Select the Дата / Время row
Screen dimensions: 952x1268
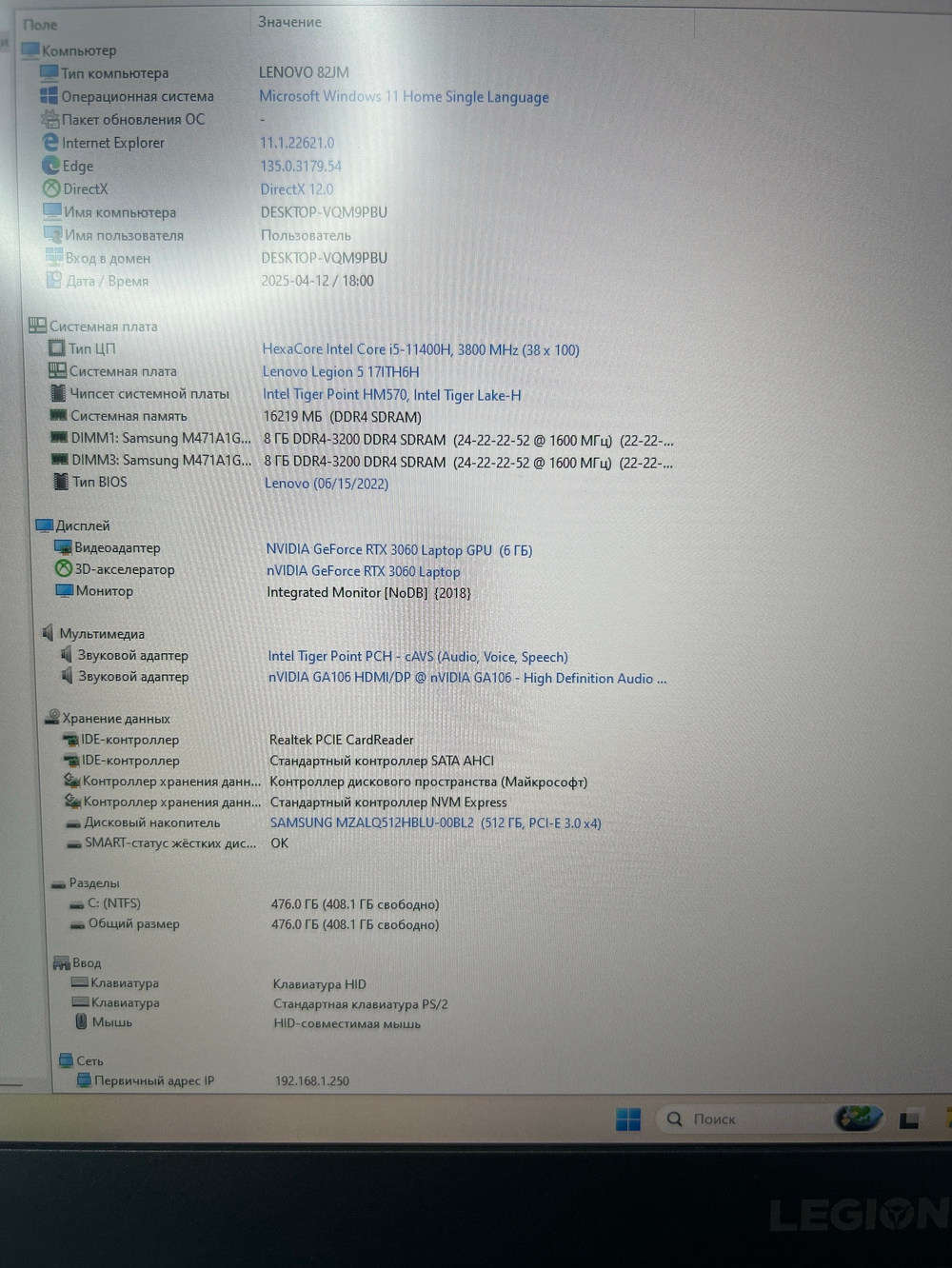click(x=209, y=281)
